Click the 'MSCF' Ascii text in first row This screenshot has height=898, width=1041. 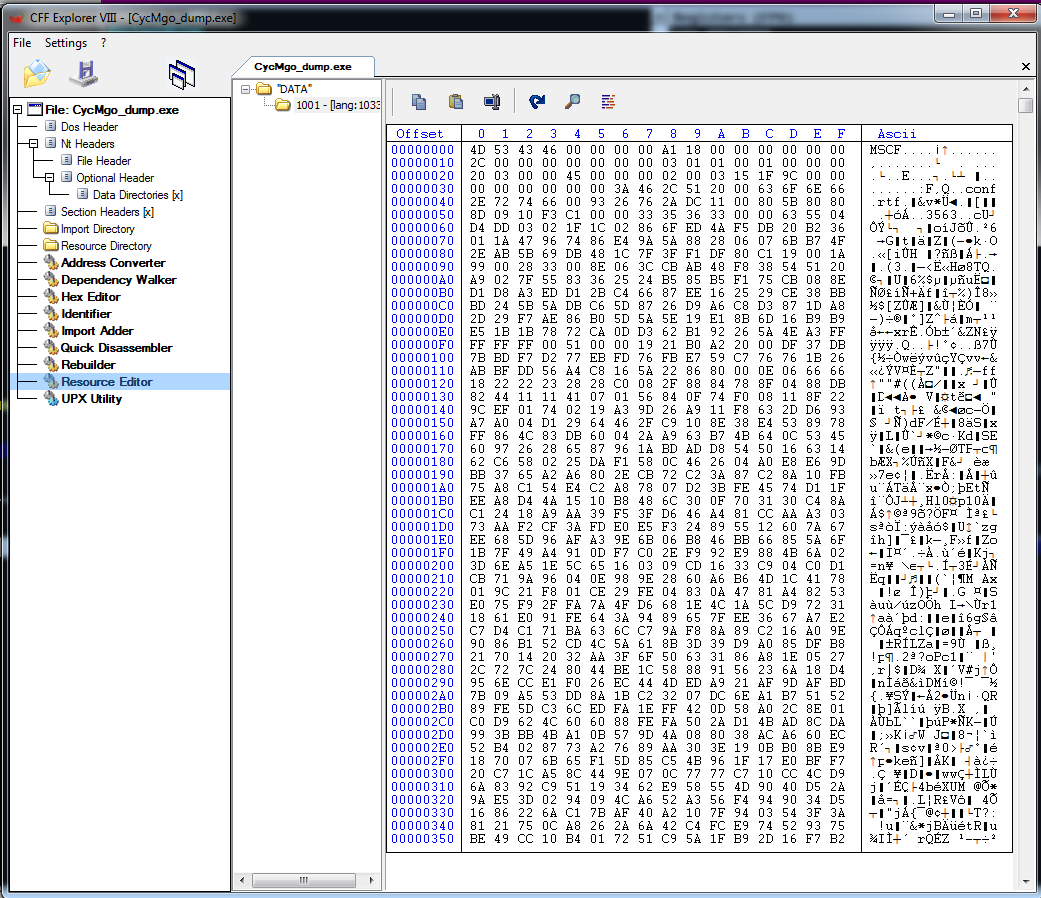pyautogui.click(x=886, y=150)
